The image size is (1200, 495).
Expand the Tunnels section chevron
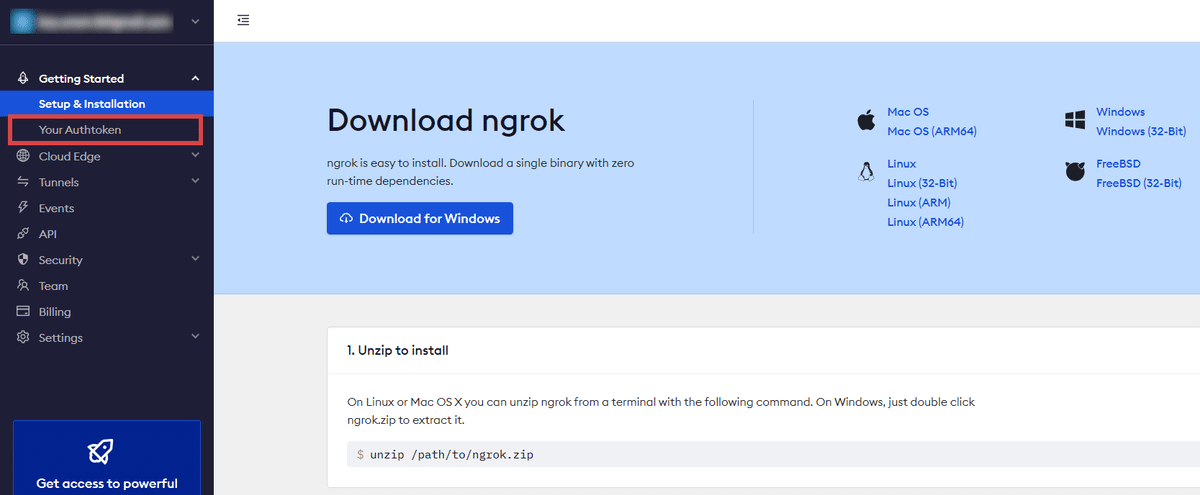(195, 182)
